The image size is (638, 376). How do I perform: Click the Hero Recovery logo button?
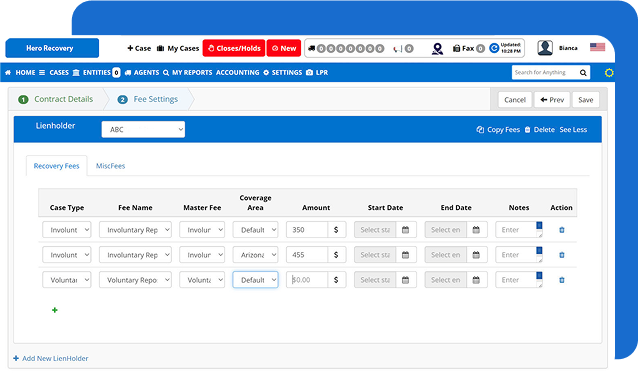tap(52, 48)
